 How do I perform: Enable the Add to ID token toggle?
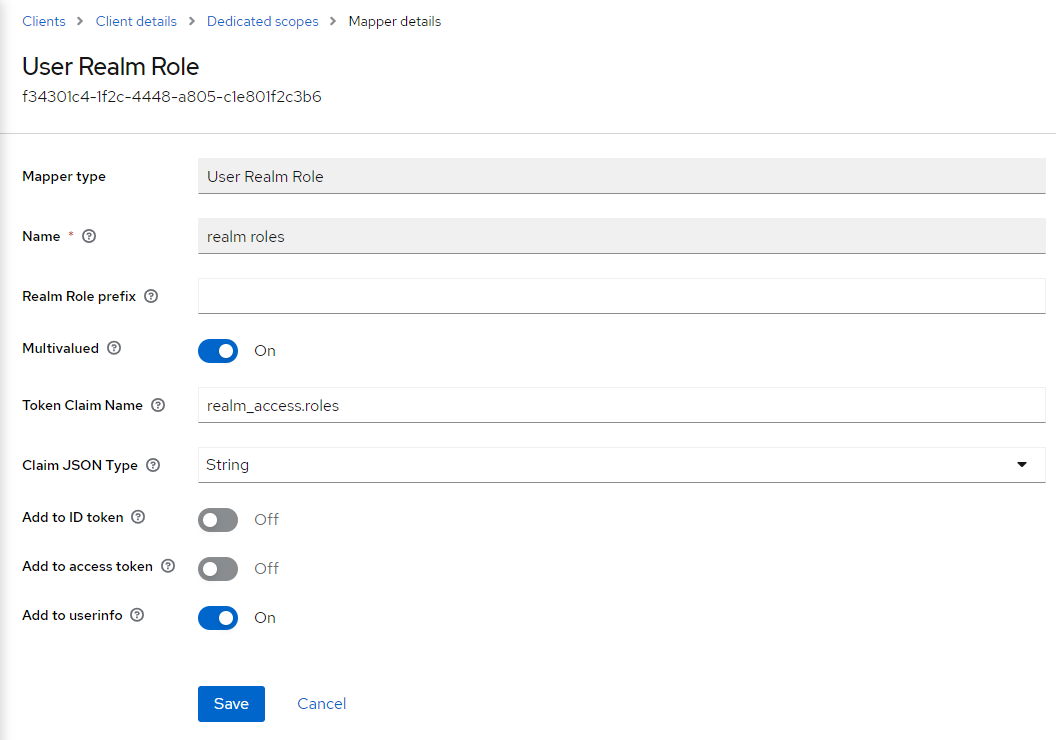218,519
